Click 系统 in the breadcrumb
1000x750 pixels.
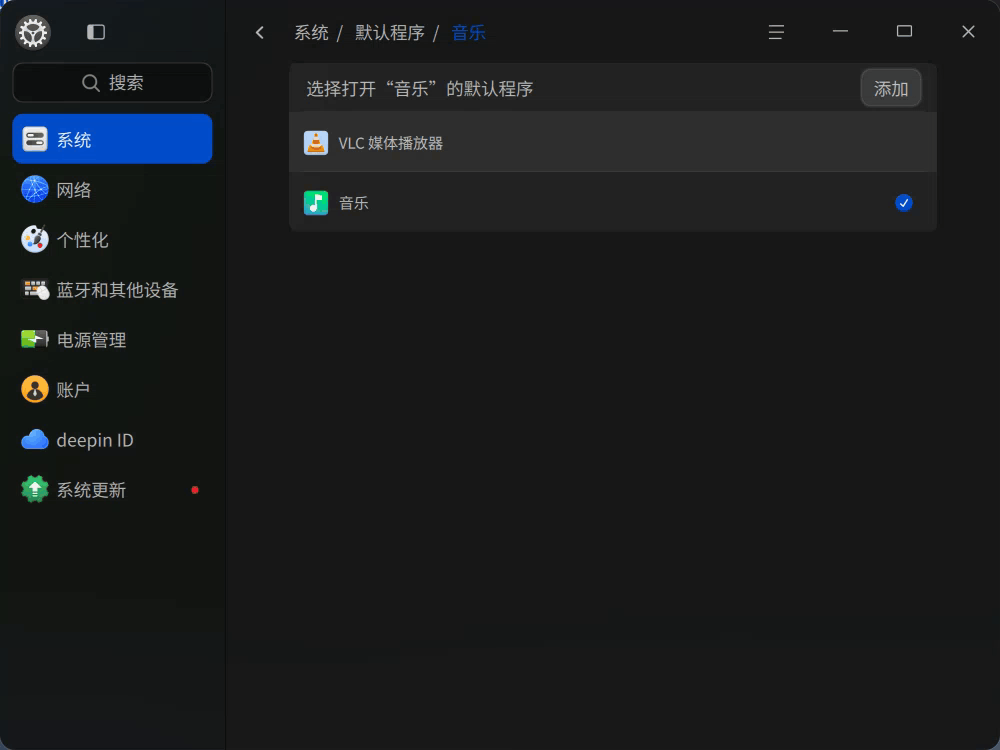[x=311, y=33]
